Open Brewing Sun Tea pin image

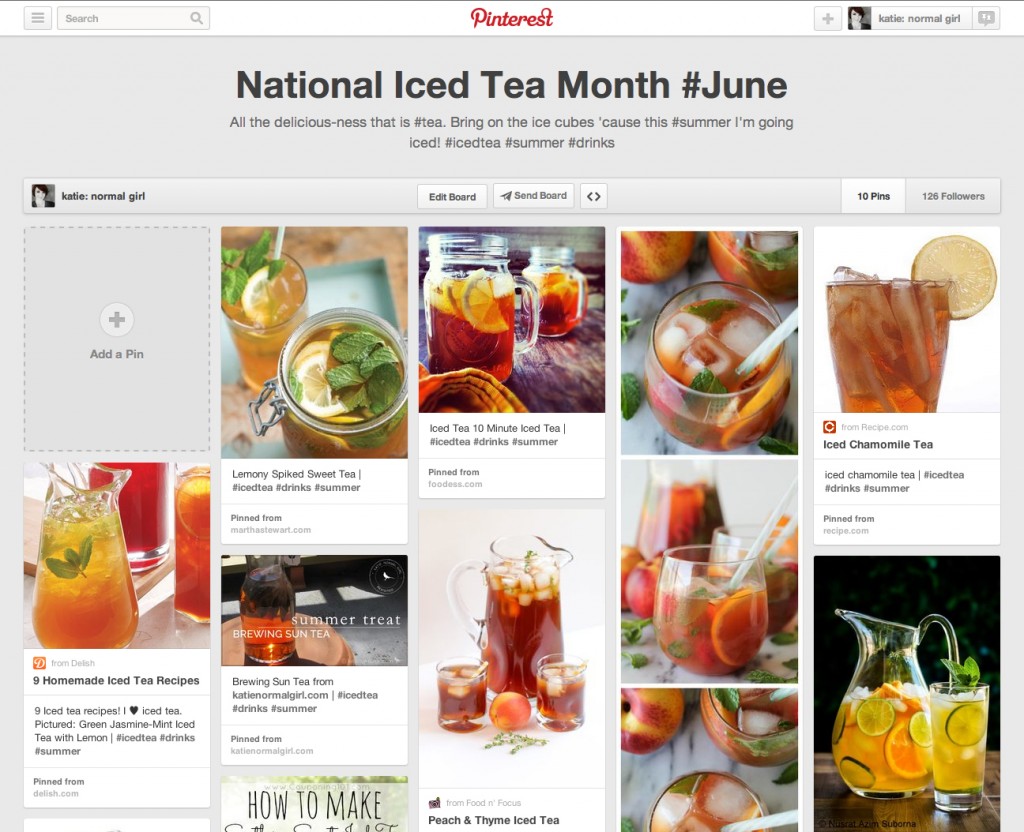(x=314, y=611)
